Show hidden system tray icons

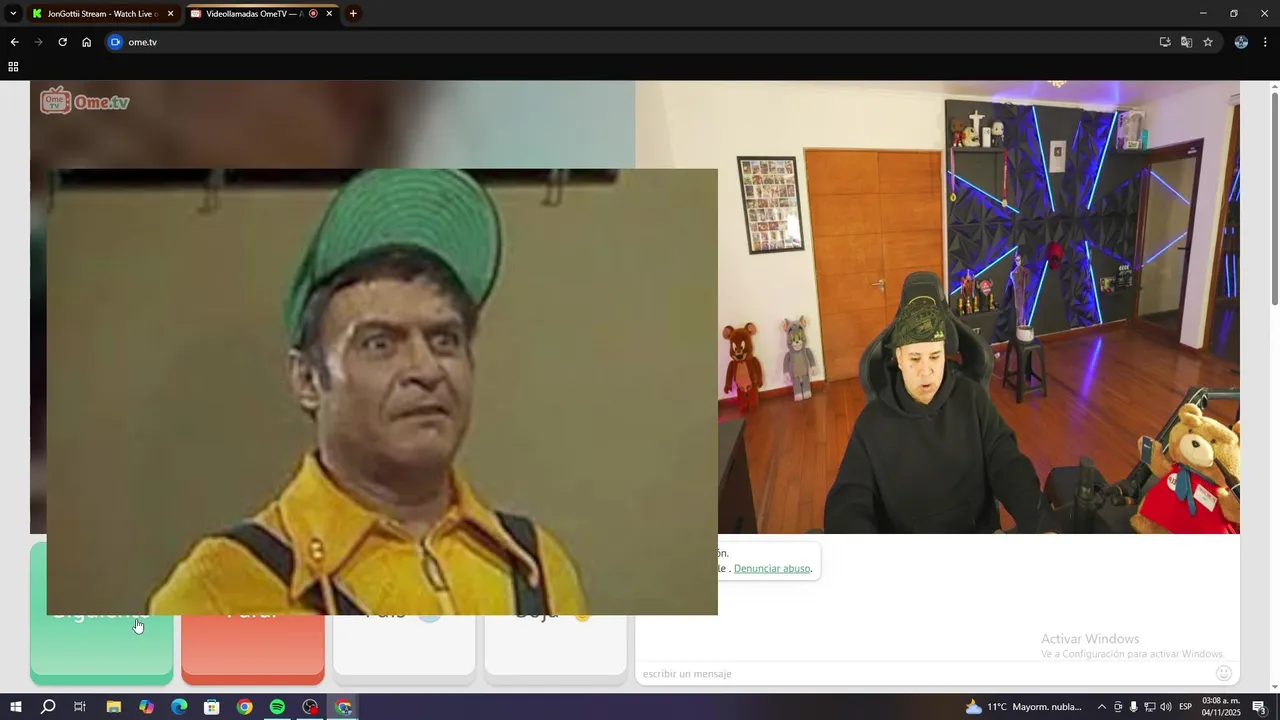tap(1102, 707)
